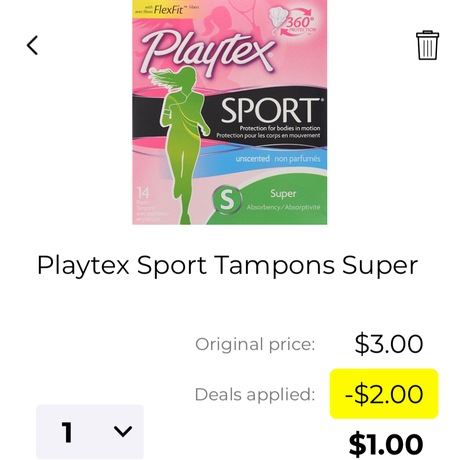Click the 360° protection badge on package
This screenshot has height=460, width=460.
[x=293, y=21]
